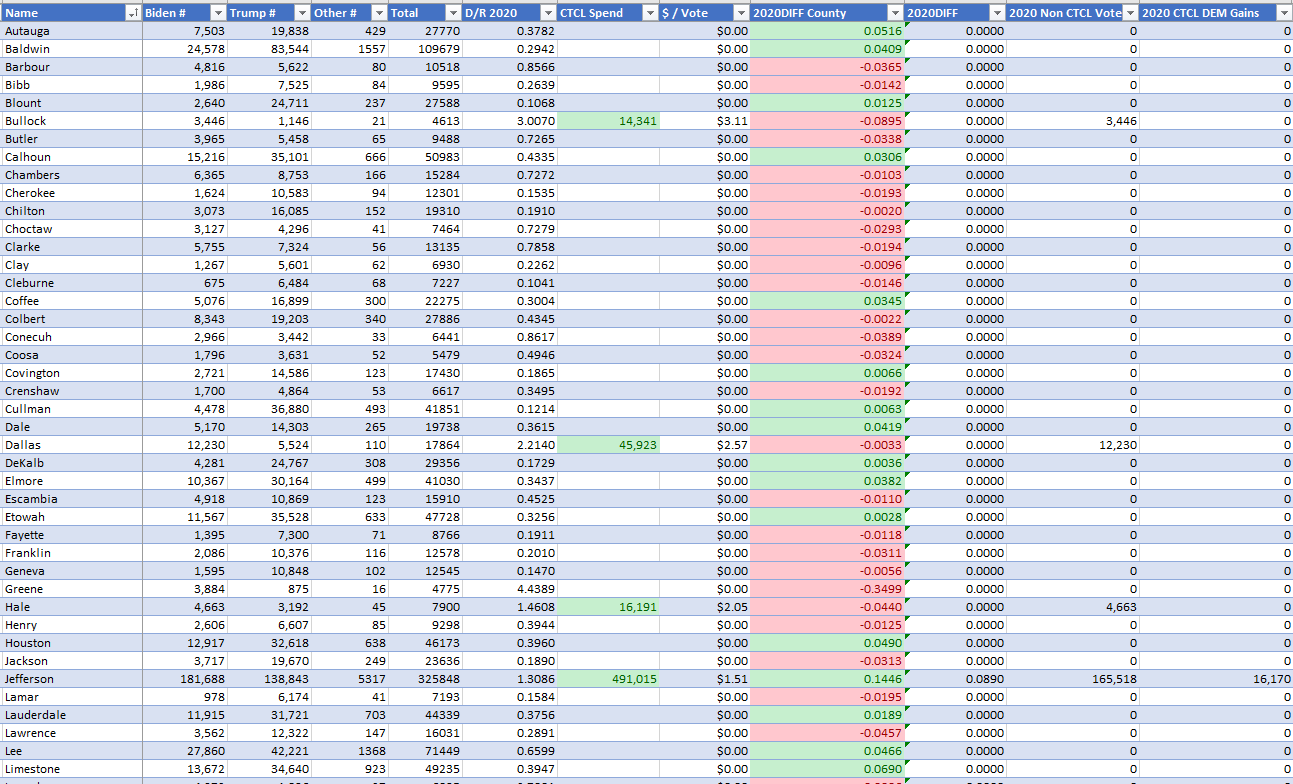The width and height of the screenshot is (1293, 784).
Task: Click Etowah's Total value 47728
Action: click(x=425, y=517)
